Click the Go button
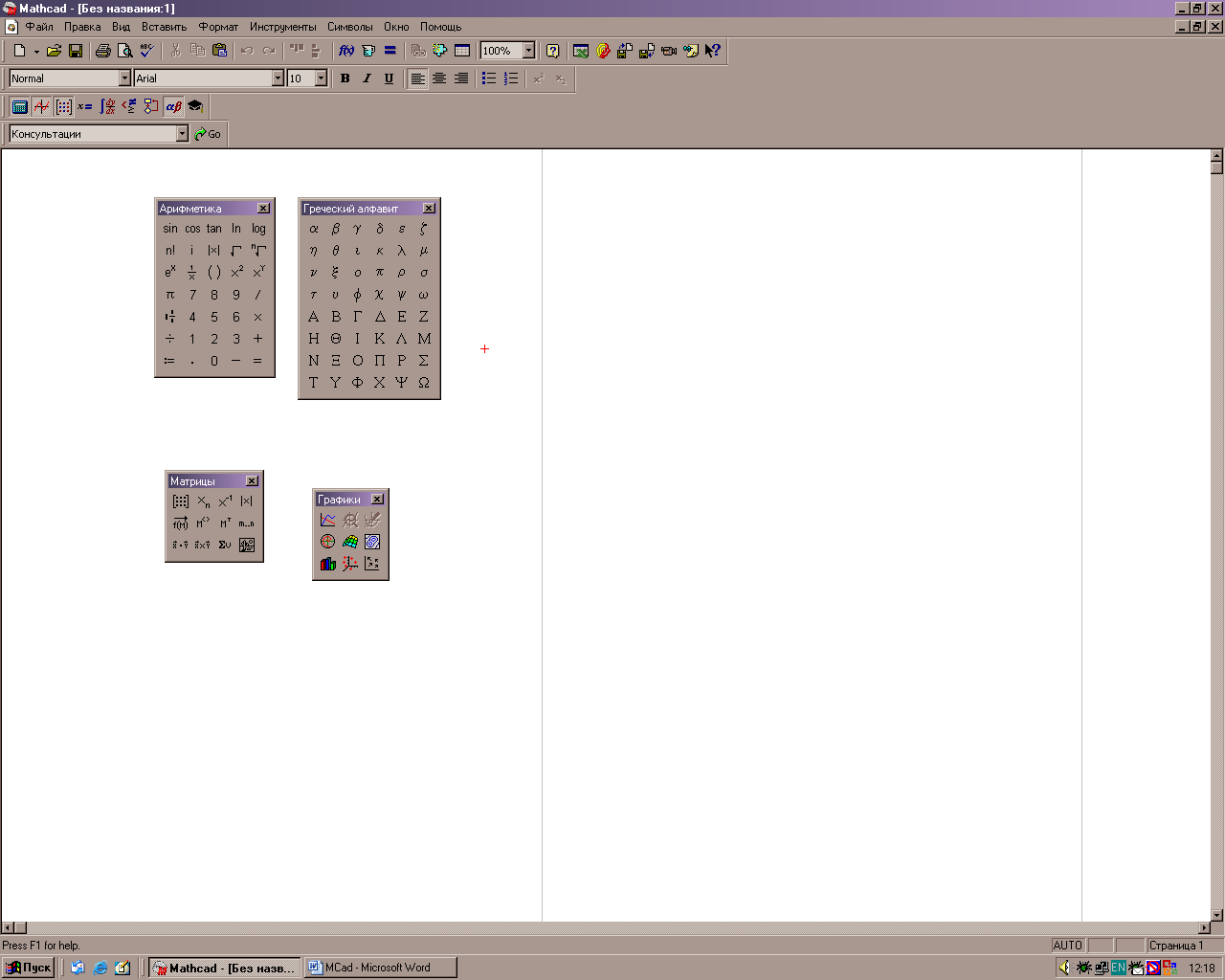Viewport: 1225px width, 980px height. click(x=208, y=134)
